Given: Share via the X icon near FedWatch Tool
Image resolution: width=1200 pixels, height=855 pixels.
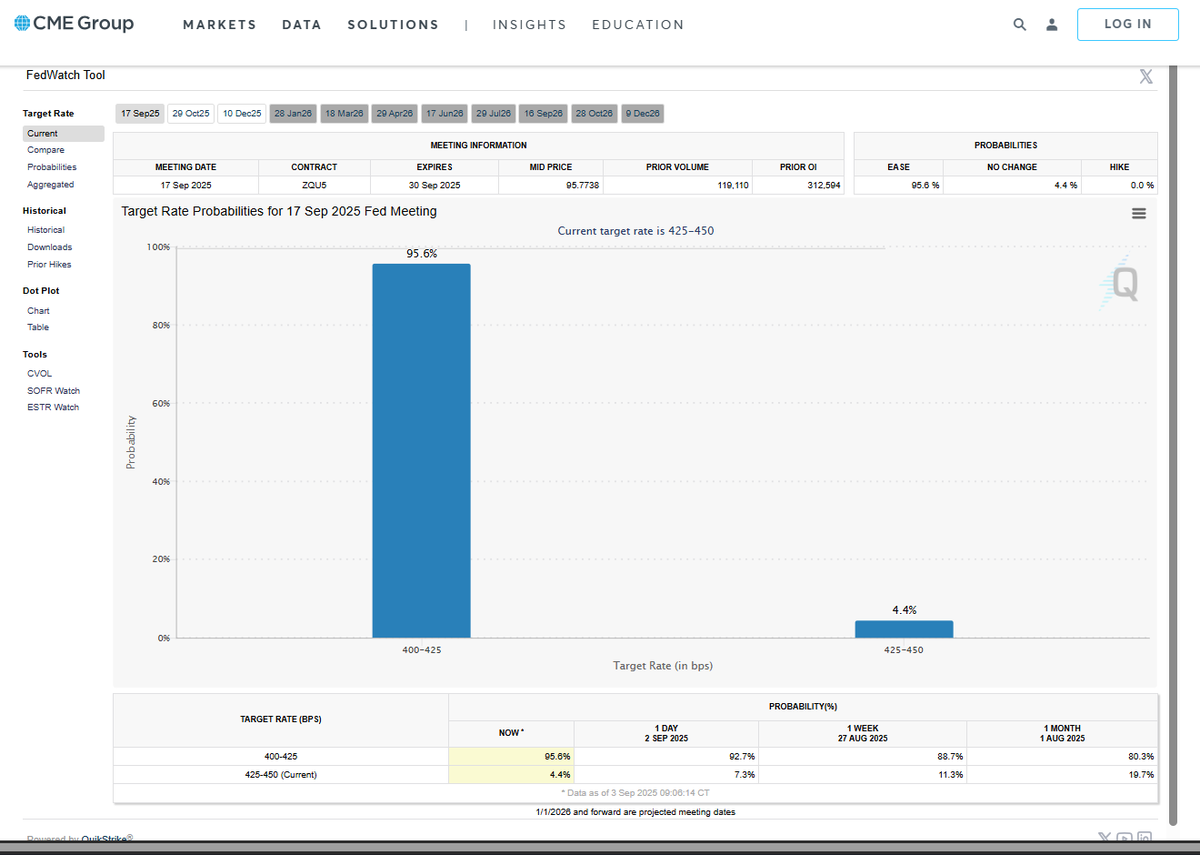Looking at the screenshot, I should point(1146,77).
